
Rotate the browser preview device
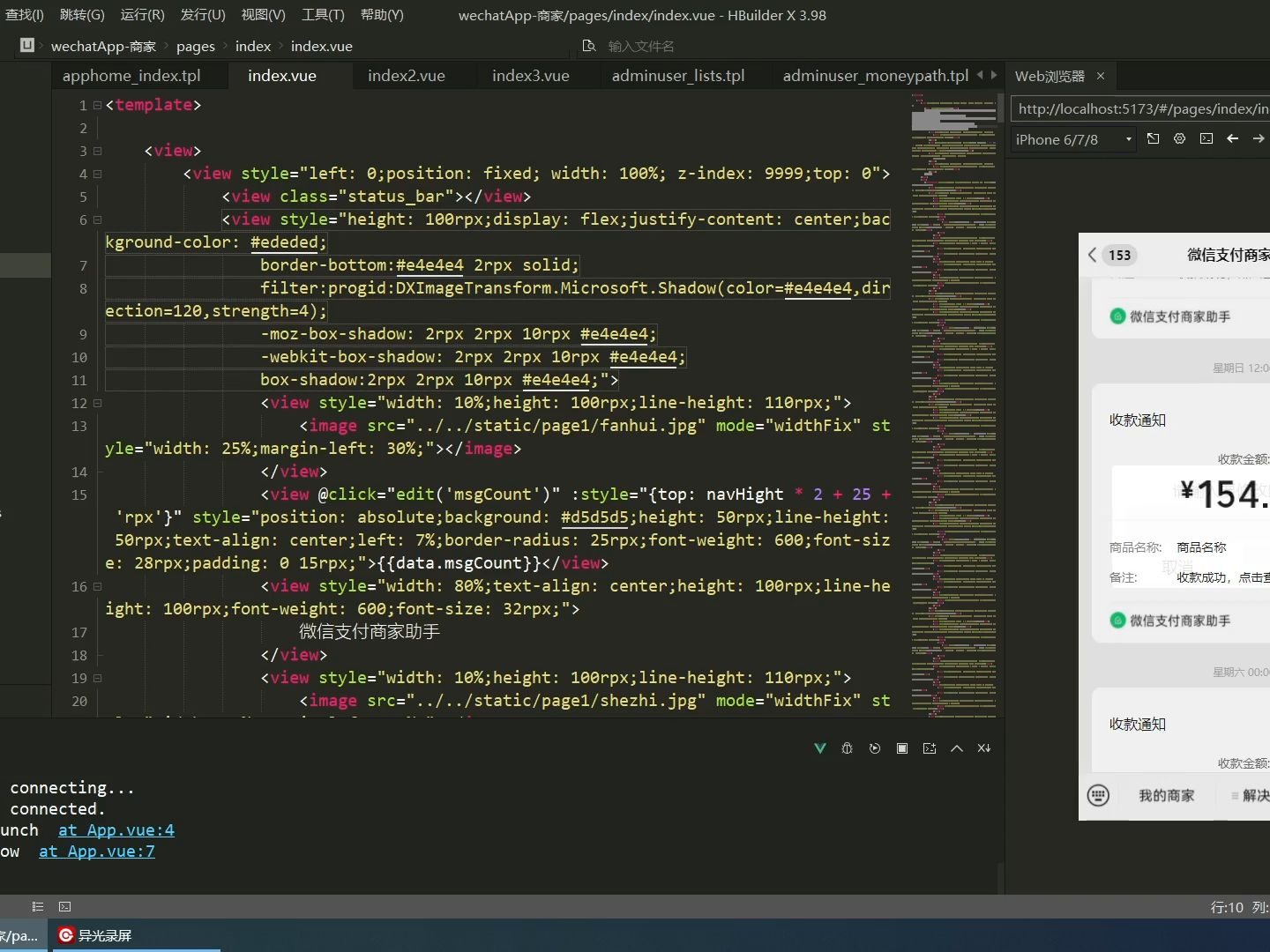[1153, 138]
